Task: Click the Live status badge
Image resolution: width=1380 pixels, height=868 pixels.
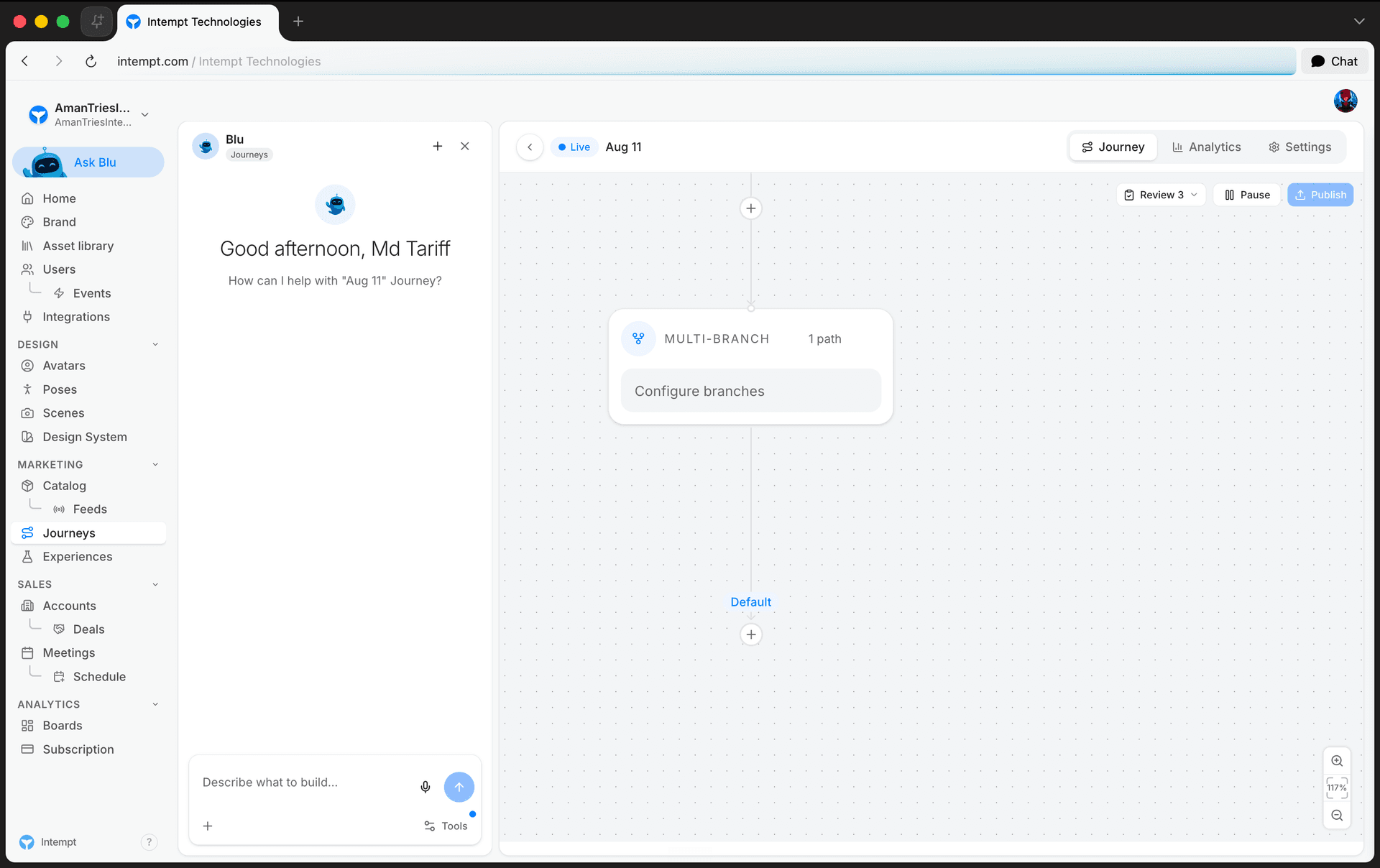Action: tap(574, 147)
